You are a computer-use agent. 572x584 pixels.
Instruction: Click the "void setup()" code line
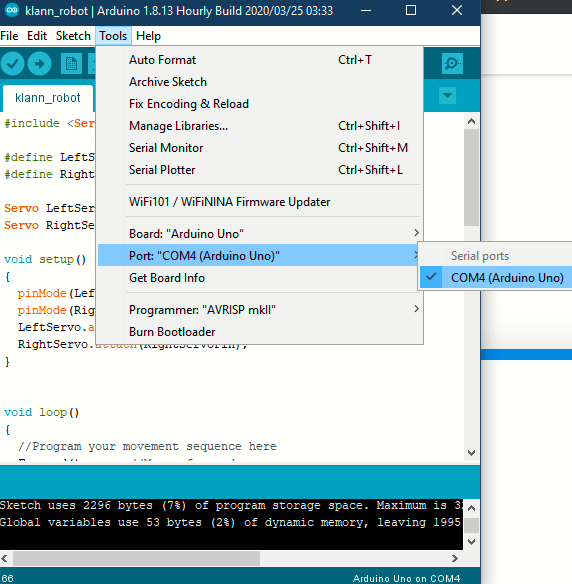pyautogui.click(x=45, y=259)
